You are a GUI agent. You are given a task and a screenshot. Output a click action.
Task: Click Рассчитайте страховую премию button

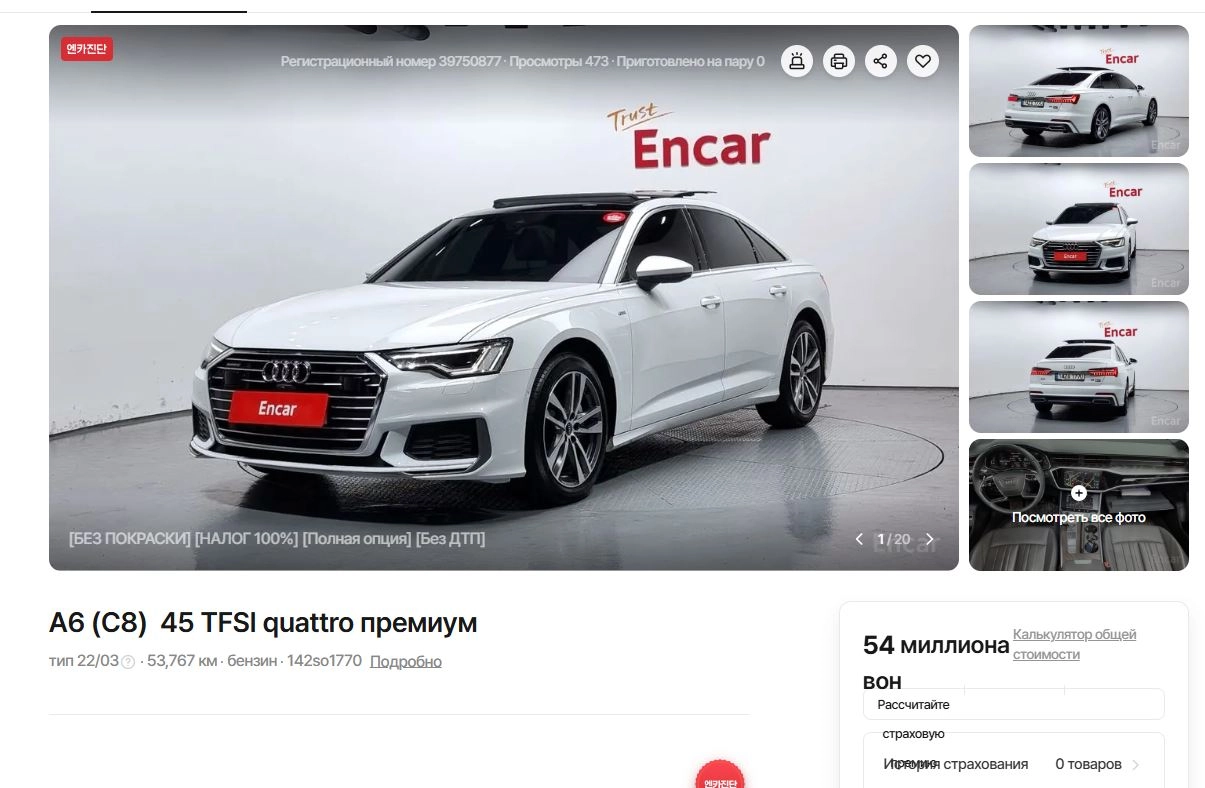click(x=1014, y=704)
